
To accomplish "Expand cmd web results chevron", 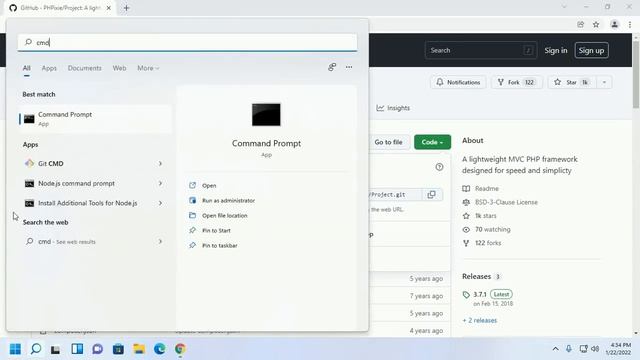I will [160, 242].
